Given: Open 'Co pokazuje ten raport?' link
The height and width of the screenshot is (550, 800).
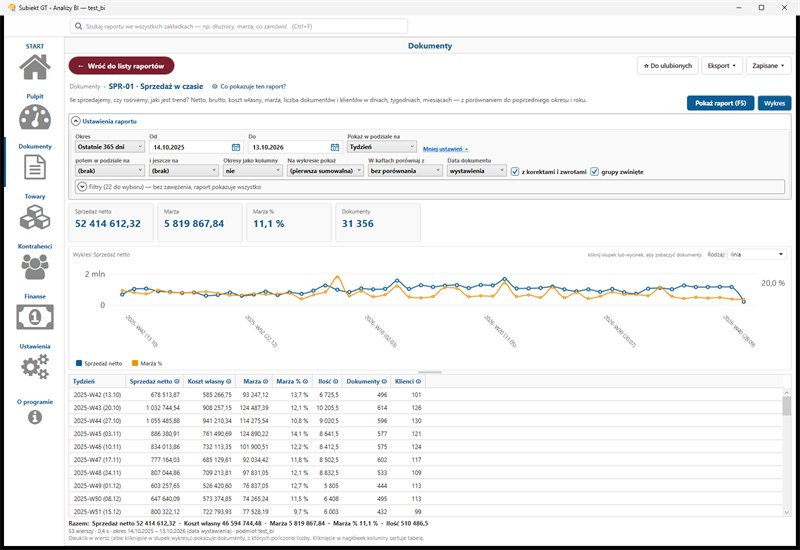Looking at the screenshot, I should (x=249, y=87).
